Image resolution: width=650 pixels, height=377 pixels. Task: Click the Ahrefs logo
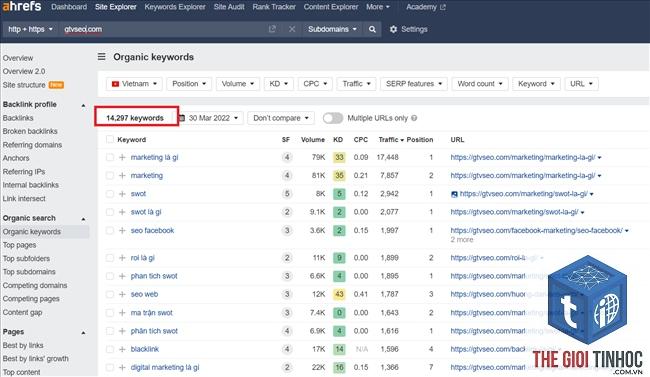(x=22, y=6)
